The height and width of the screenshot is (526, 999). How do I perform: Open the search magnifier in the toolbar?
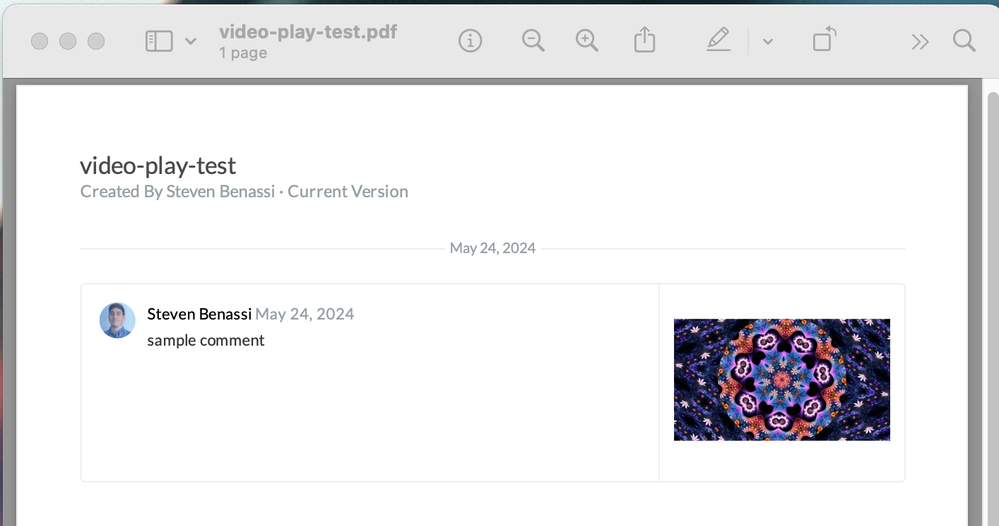964,41
